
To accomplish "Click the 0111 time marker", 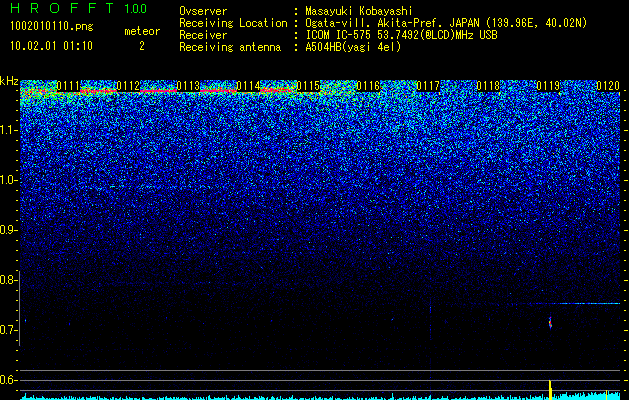I will (68, 86).
